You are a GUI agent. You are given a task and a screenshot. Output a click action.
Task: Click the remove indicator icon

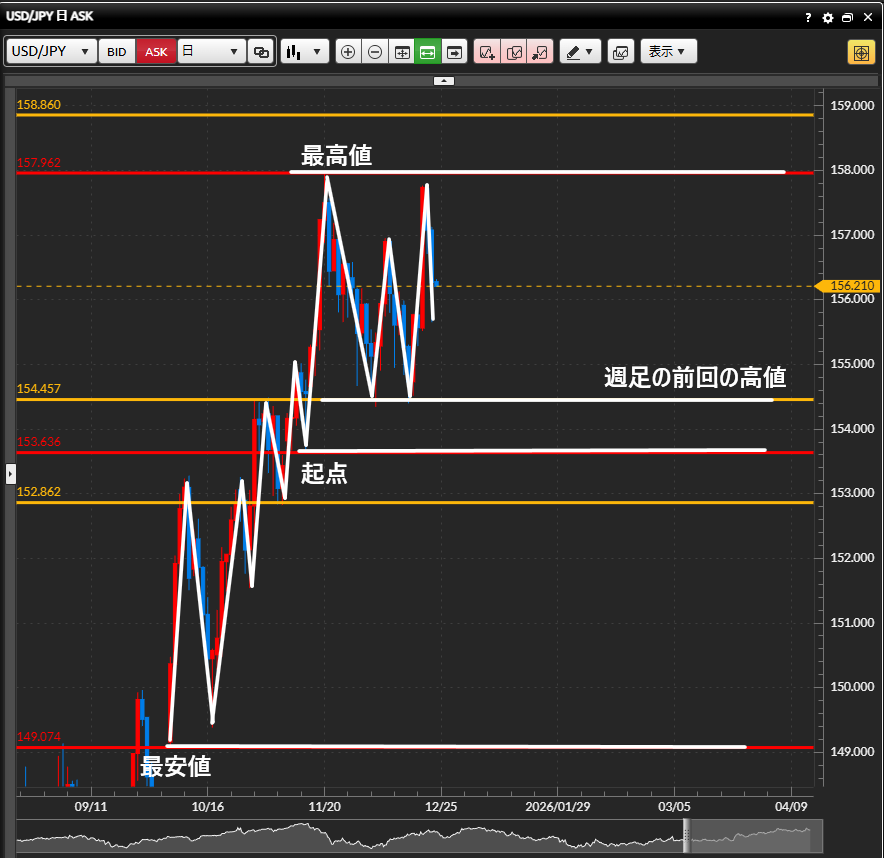(540, 52)
